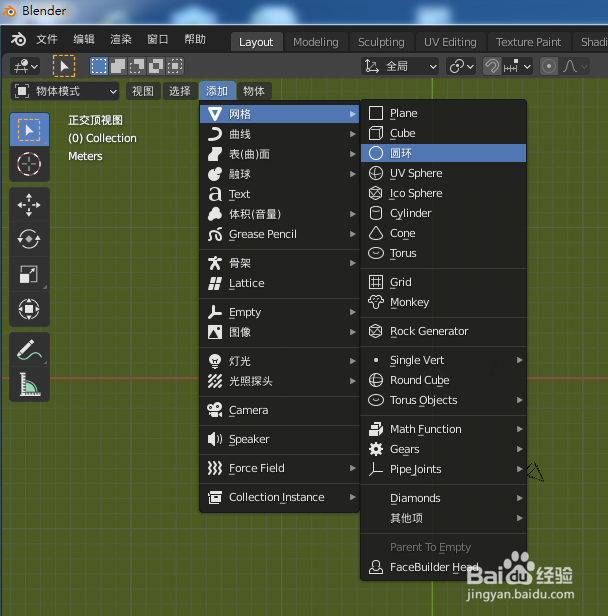Add a Speaker object
Viewport: 608px width, 616px height.
(x=279, y=439)
